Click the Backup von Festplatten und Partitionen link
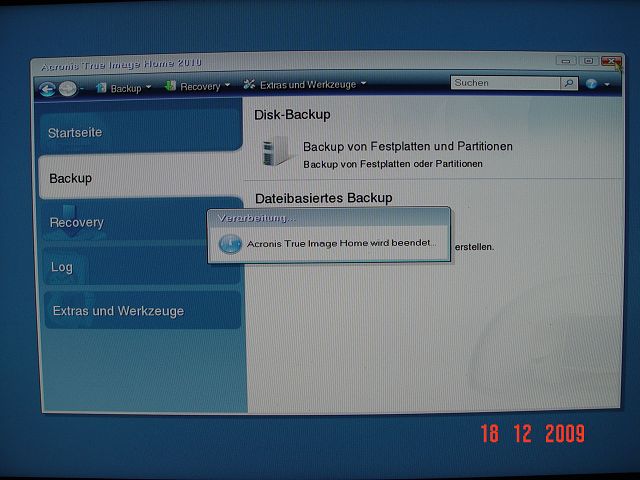The image size is (640, 480). click(x=407, y=146)
